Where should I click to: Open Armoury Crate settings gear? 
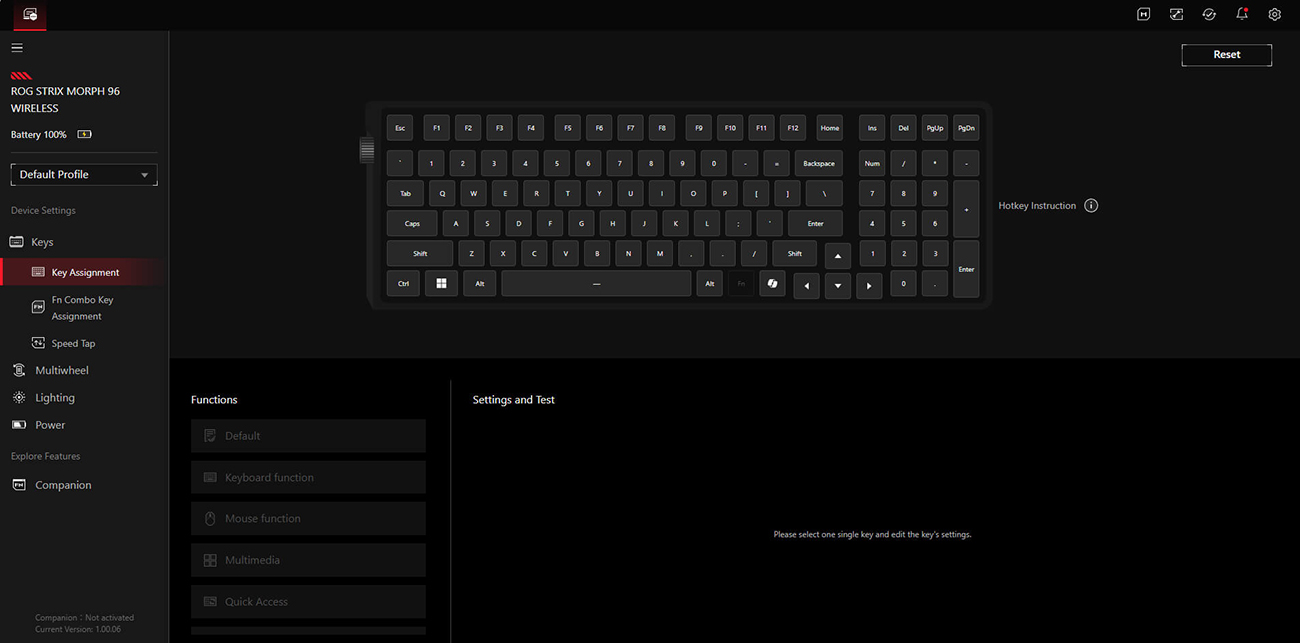point(1274,14)
